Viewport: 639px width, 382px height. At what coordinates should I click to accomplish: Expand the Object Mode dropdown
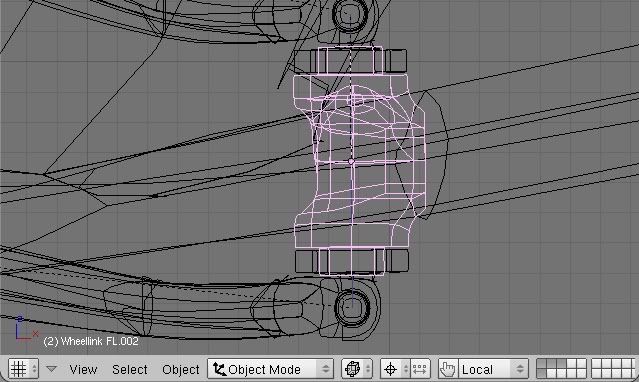coord(271,369)
